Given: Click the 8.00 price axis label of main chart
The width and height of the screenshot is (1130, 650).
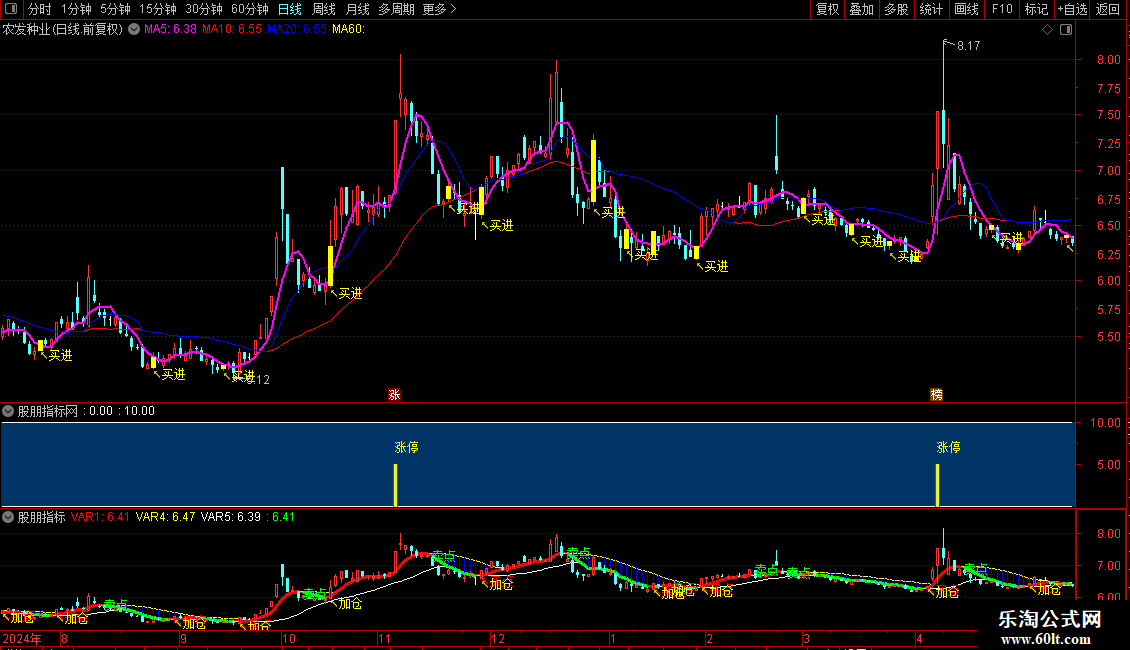Looking at the screenshot, I should tap(1108, 60).
